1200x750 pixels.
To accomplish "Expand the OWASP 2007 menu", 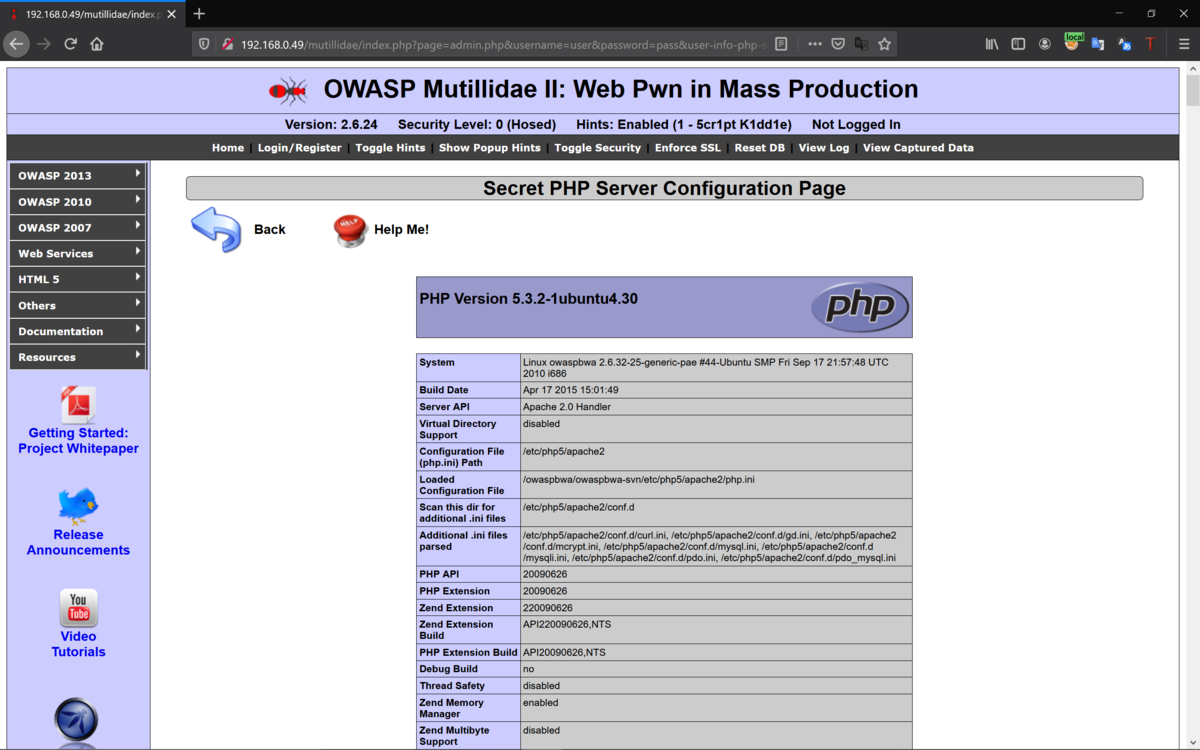I will (x=78, y=227).
